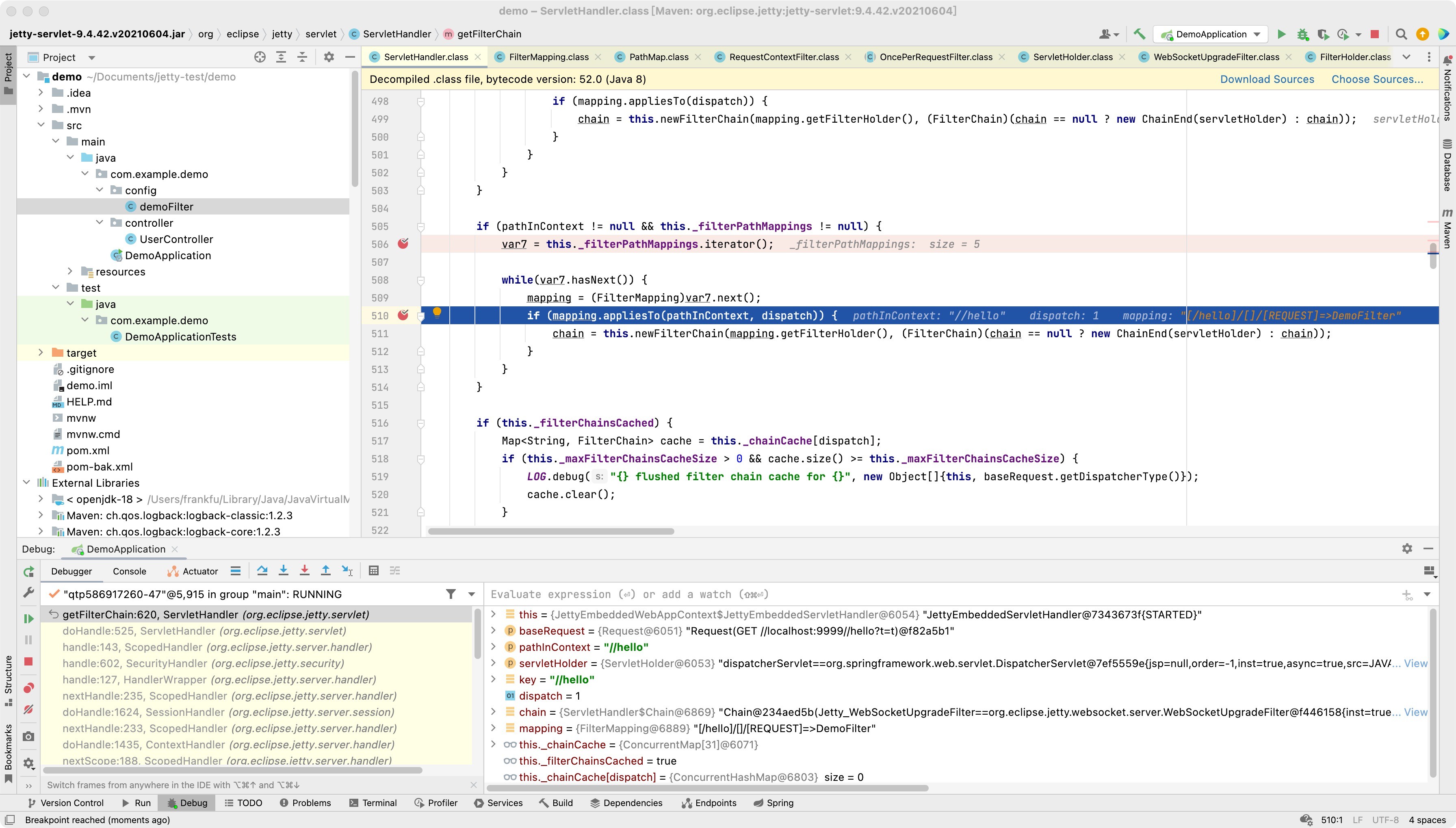Open the Console tab in debugger
Screen dimensions: 1456x828
click(129, 571)
